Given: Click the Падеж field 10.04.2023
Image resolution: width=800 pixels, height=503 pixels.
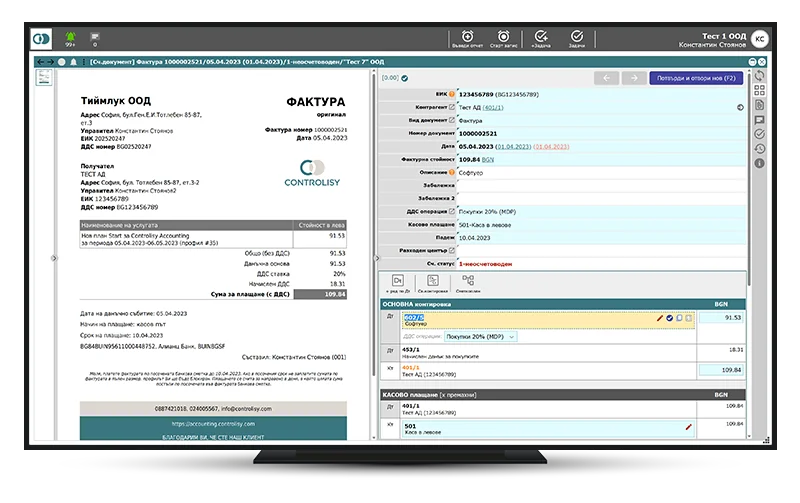Looking at the screenshot, I should (x=601, y=238).
